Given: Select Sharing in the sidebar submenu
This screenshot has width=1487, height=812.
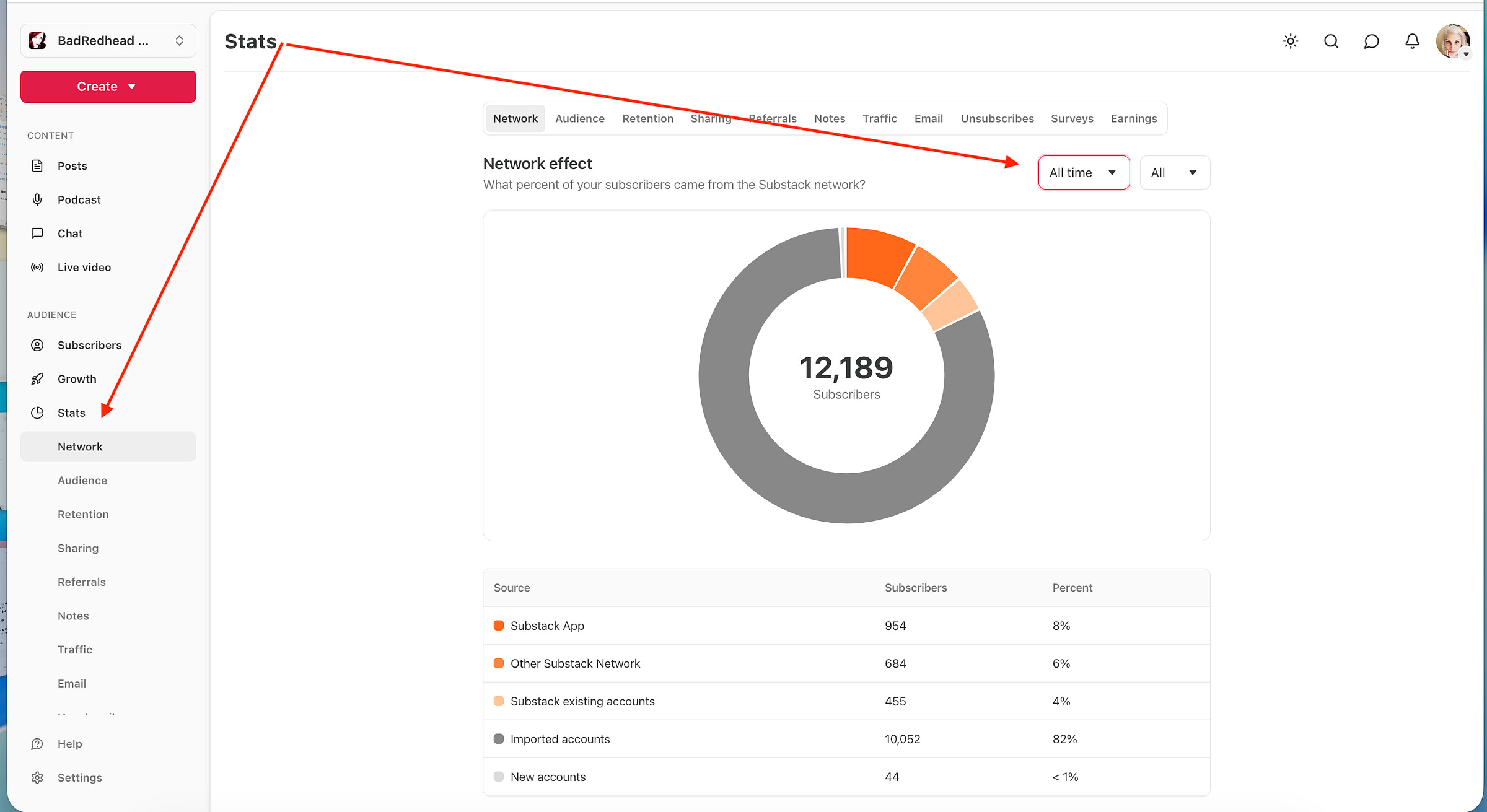Looking at the screenshot, I should click(x=108, y=548).
